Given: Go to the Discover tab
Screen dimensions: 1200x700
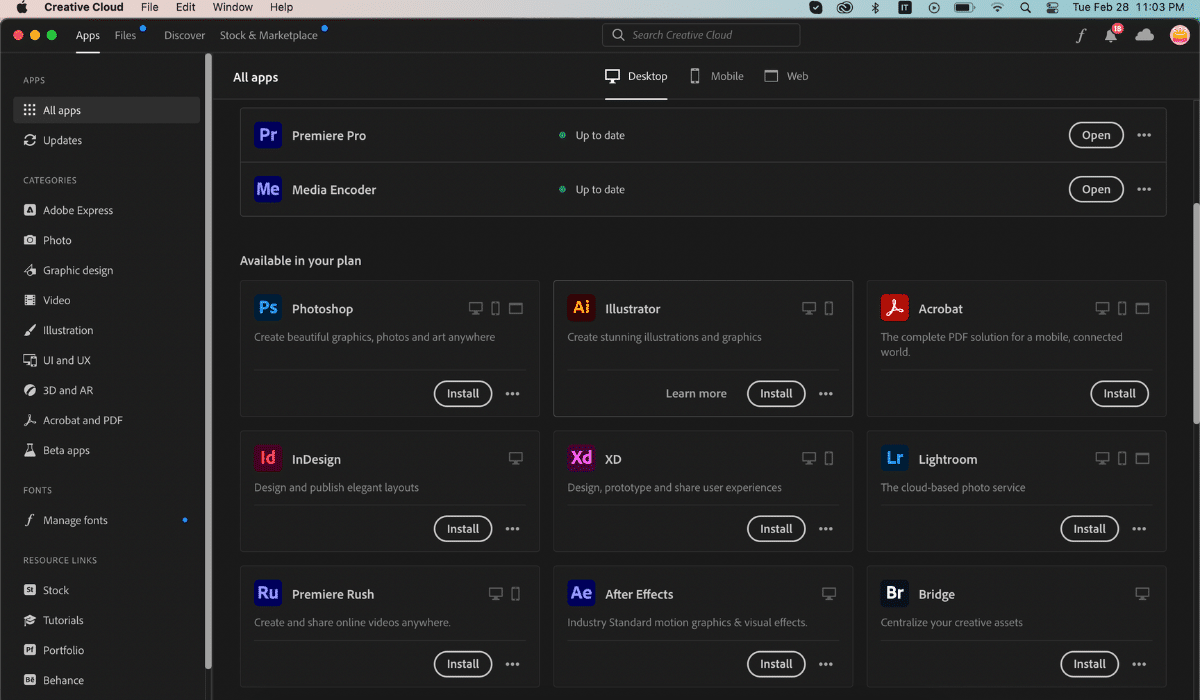Looking at the screenshot, I should 185,35.
